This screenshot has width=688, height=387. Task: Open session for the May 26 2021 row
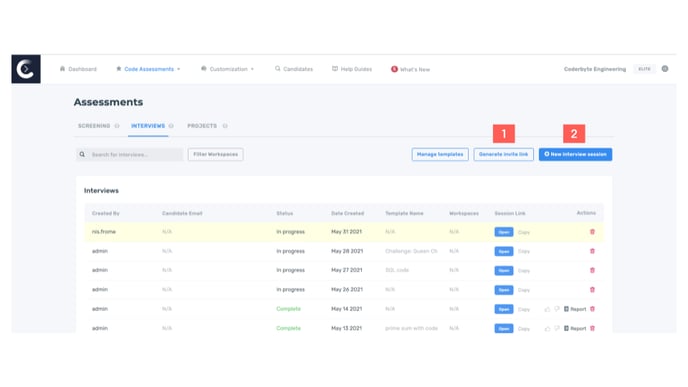pyautogui.click(x=504, y=290)
